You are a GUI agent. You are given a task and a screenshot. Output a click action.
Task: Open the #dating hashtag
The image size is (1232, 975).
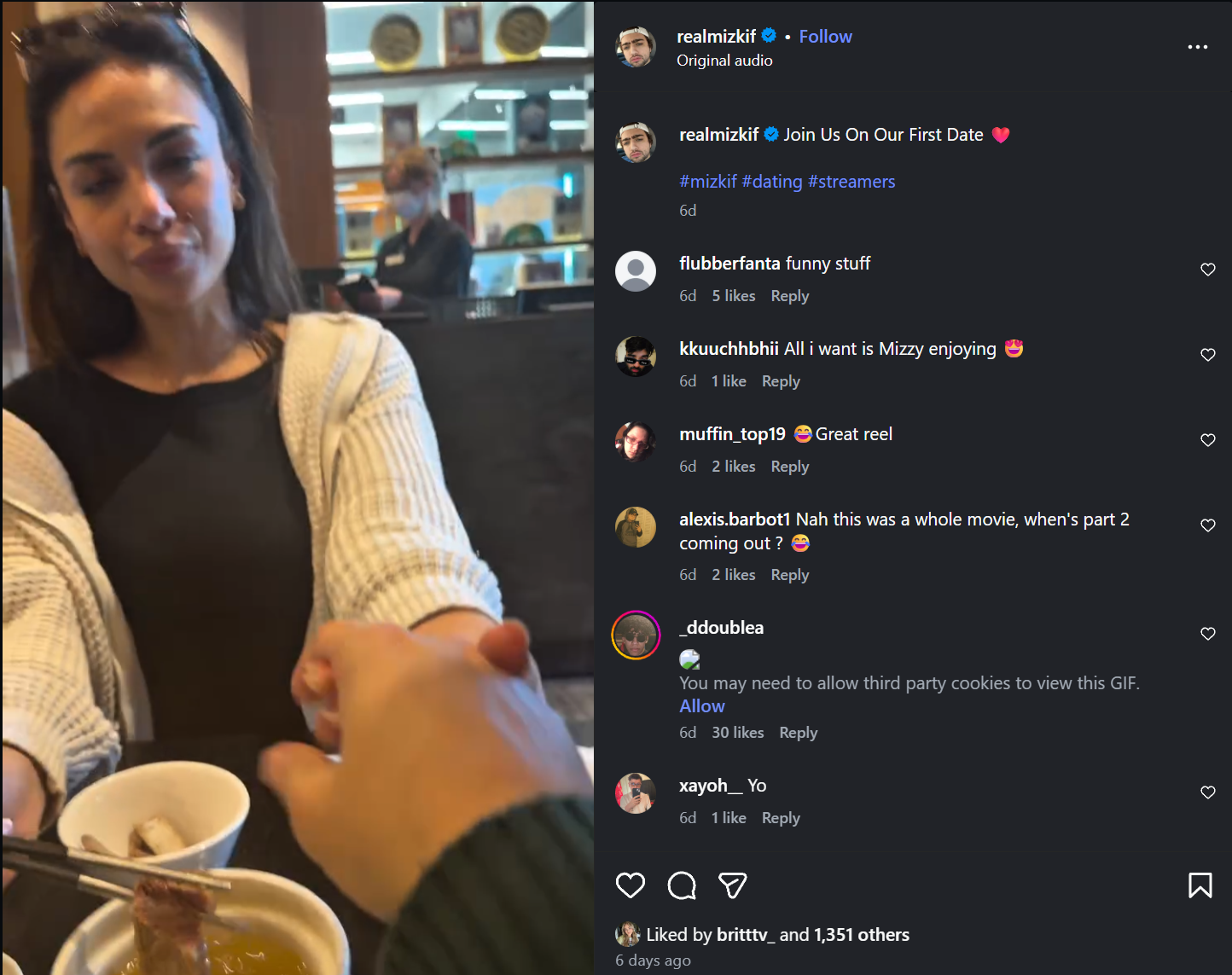click(x=772, y=182)
